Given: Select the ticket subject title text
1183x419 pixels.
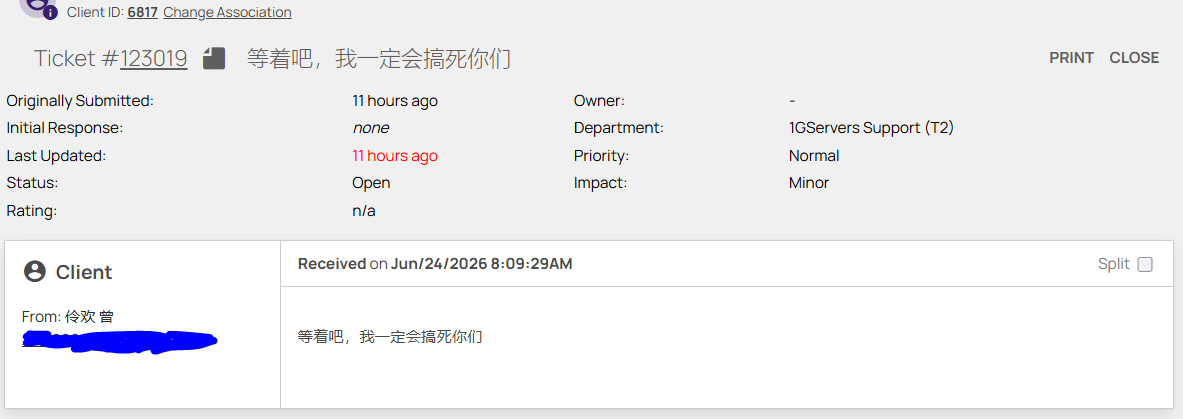Looking at the screenshot, I should (379, 58).
